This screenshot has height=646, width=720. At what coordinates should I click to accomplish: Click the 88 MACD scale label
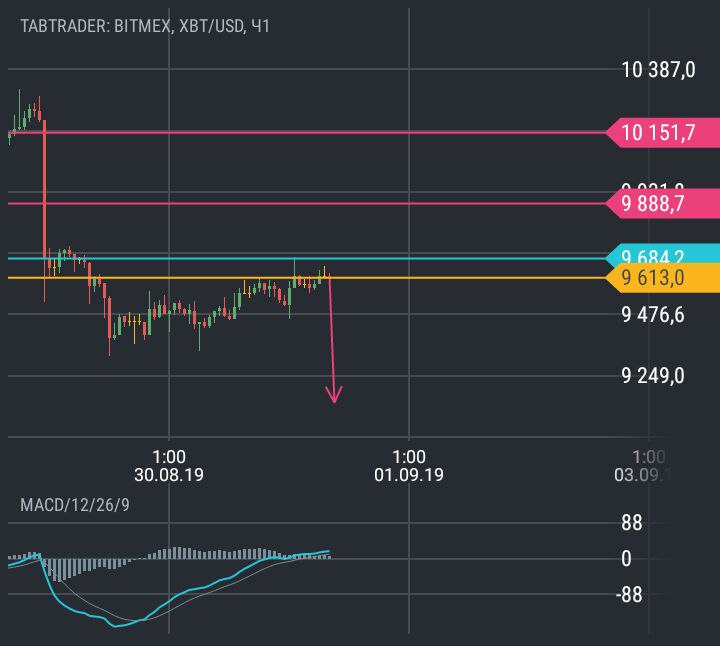[632, 523]
